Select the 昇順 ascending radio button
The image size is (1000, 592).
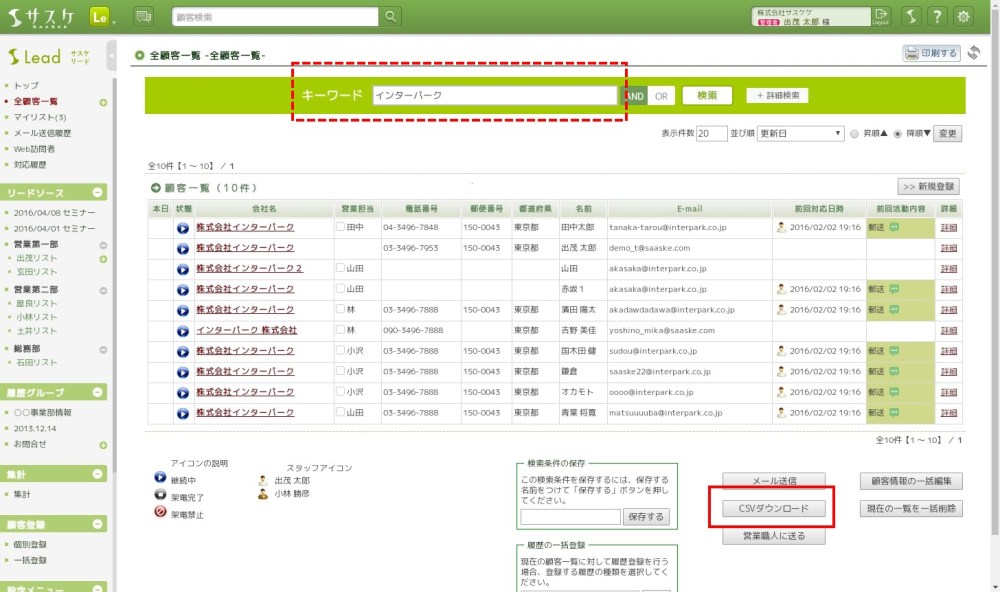click(854, 133)
